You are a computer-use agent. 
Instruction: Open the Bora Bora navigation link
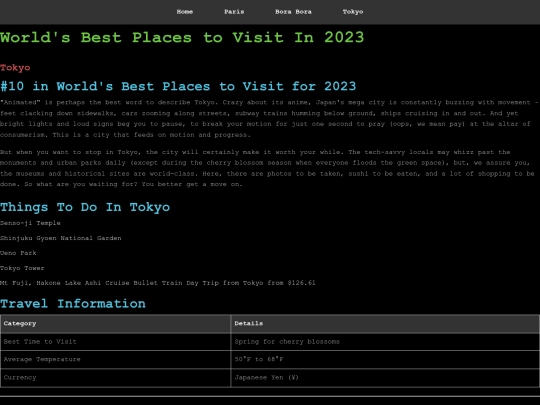coord(293,12)
